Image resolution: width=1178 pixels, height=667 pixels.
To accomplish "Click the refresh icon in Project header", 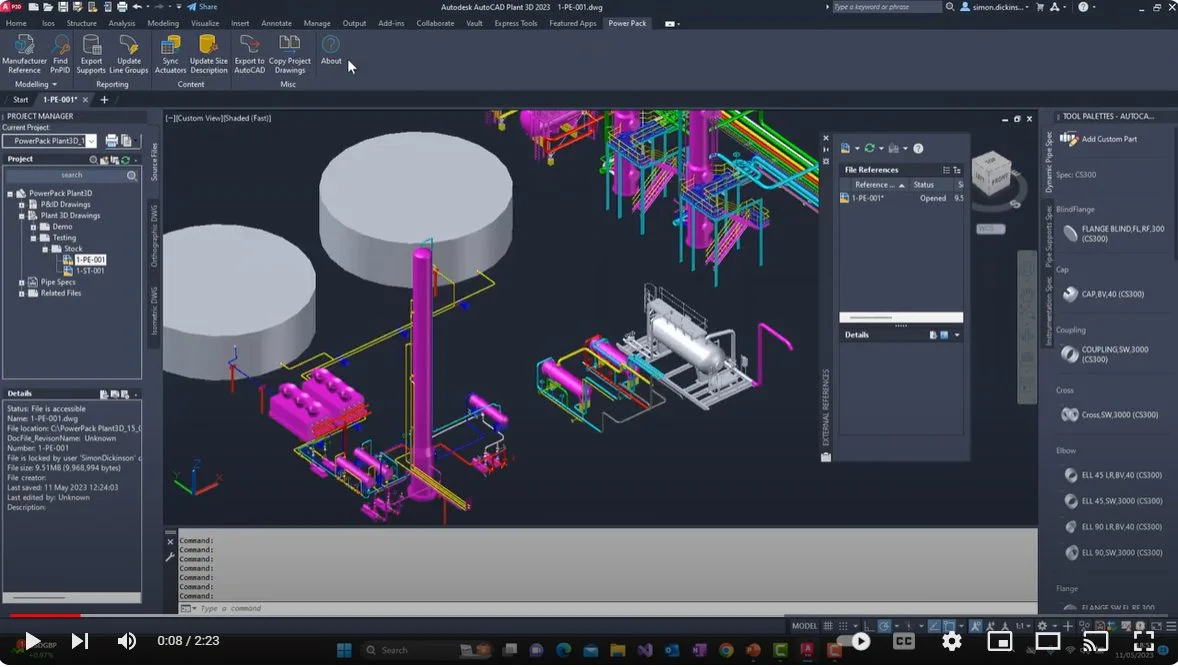I will coord(125,159).
